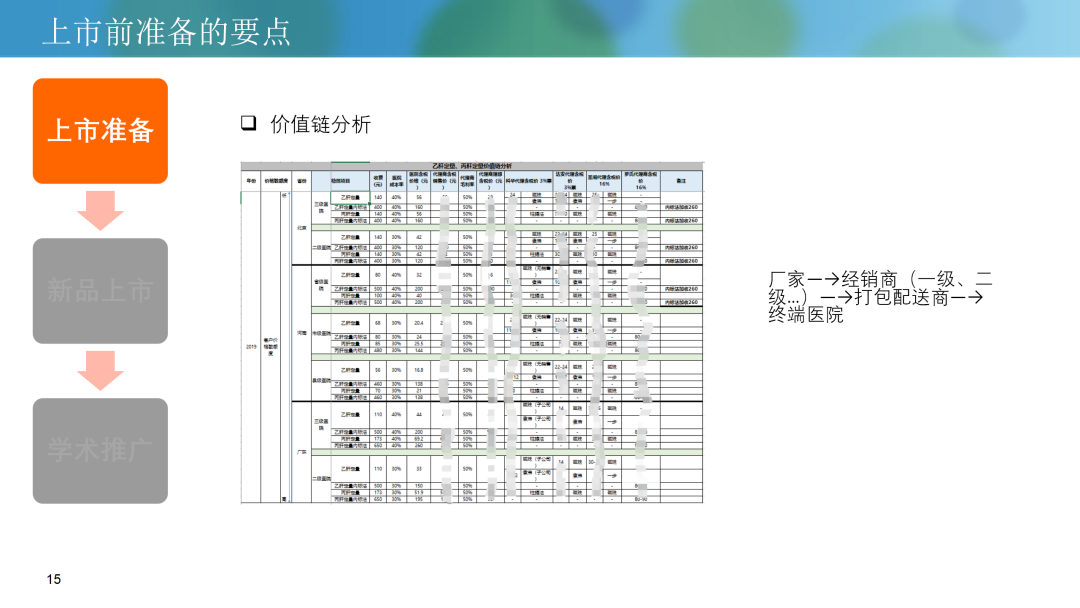This screenshot has width=1080, height=608.
Task: Click the gray 学术推广 step box
Action: (100, 451)
